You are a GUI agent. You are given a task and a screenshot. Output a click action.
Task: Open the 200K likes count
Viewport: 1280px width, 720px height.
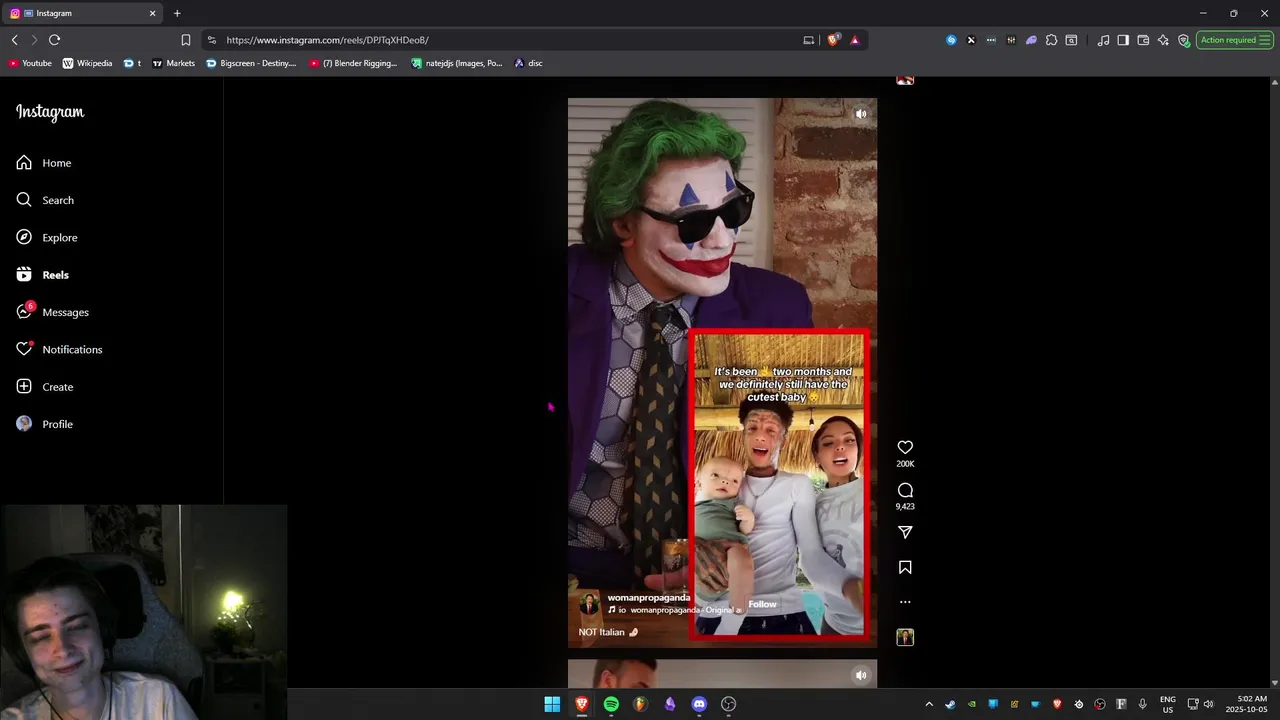(905, 464)
